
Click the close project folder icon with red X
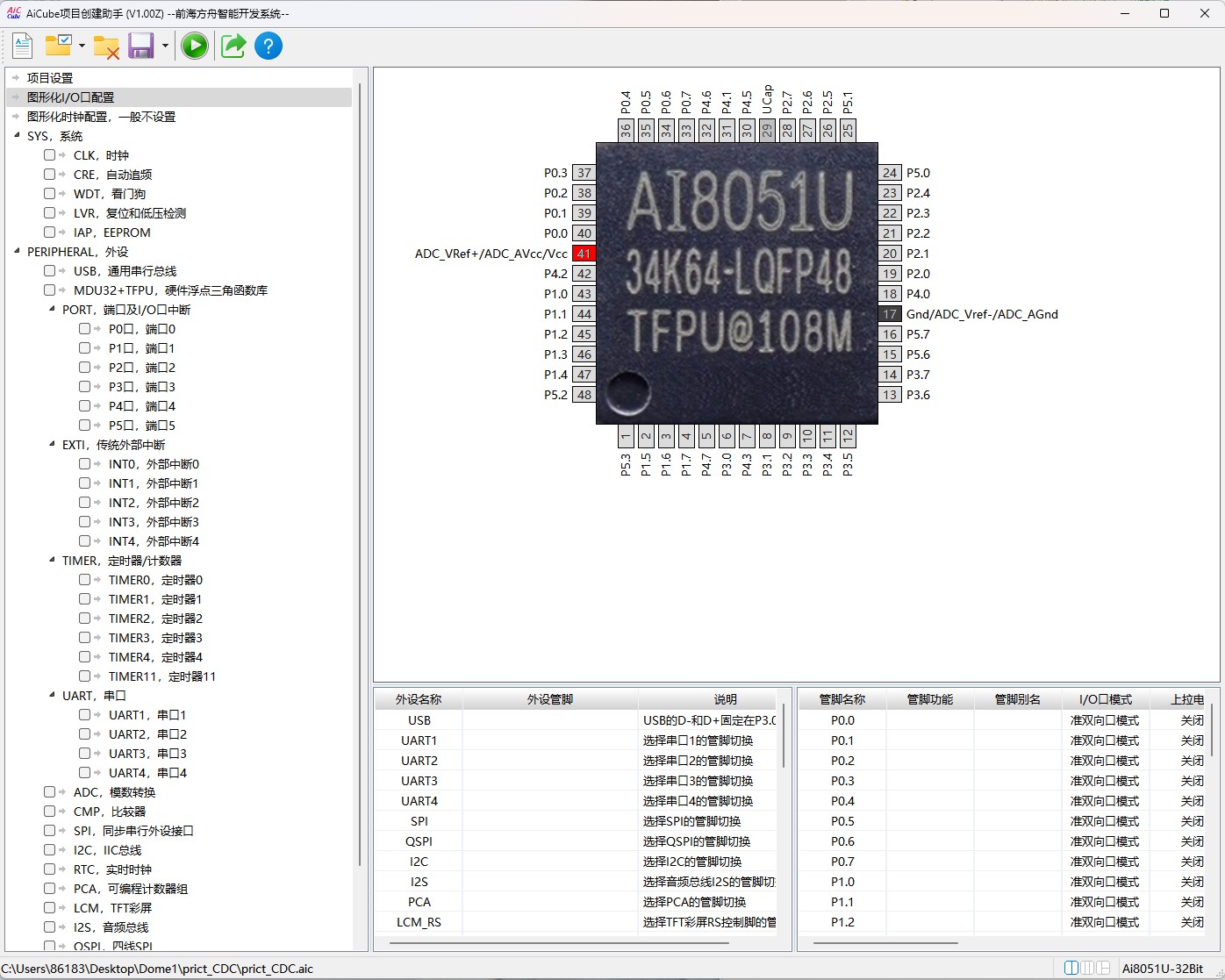tap(106, 46)
